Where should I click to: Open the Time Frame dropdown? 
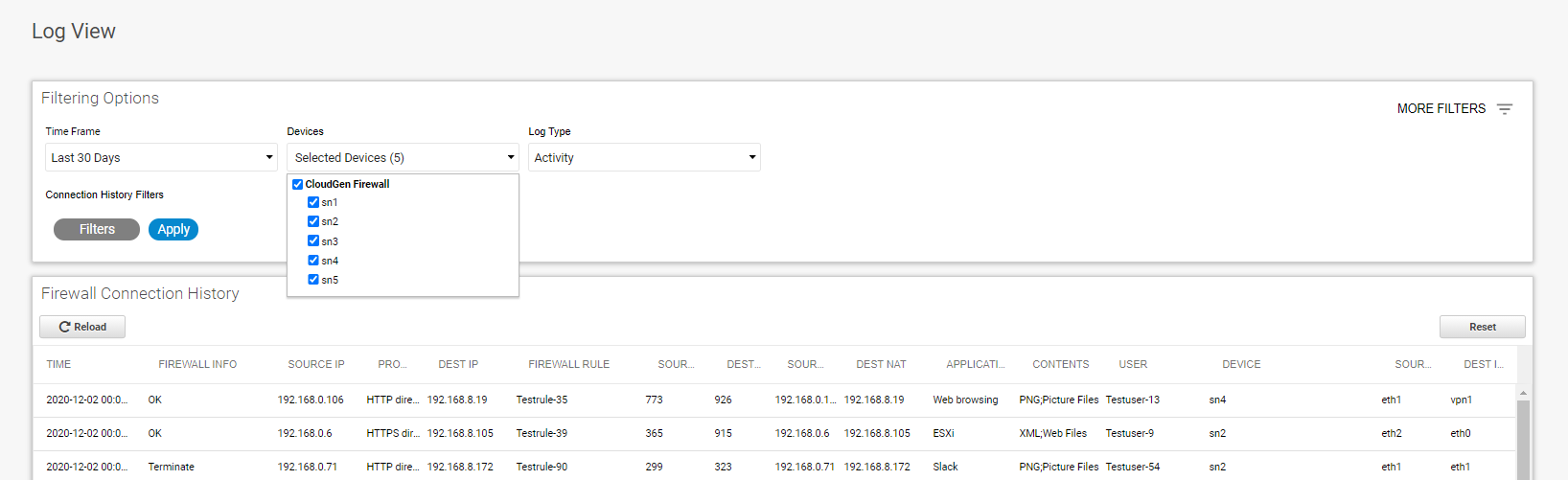click(161, 157)
